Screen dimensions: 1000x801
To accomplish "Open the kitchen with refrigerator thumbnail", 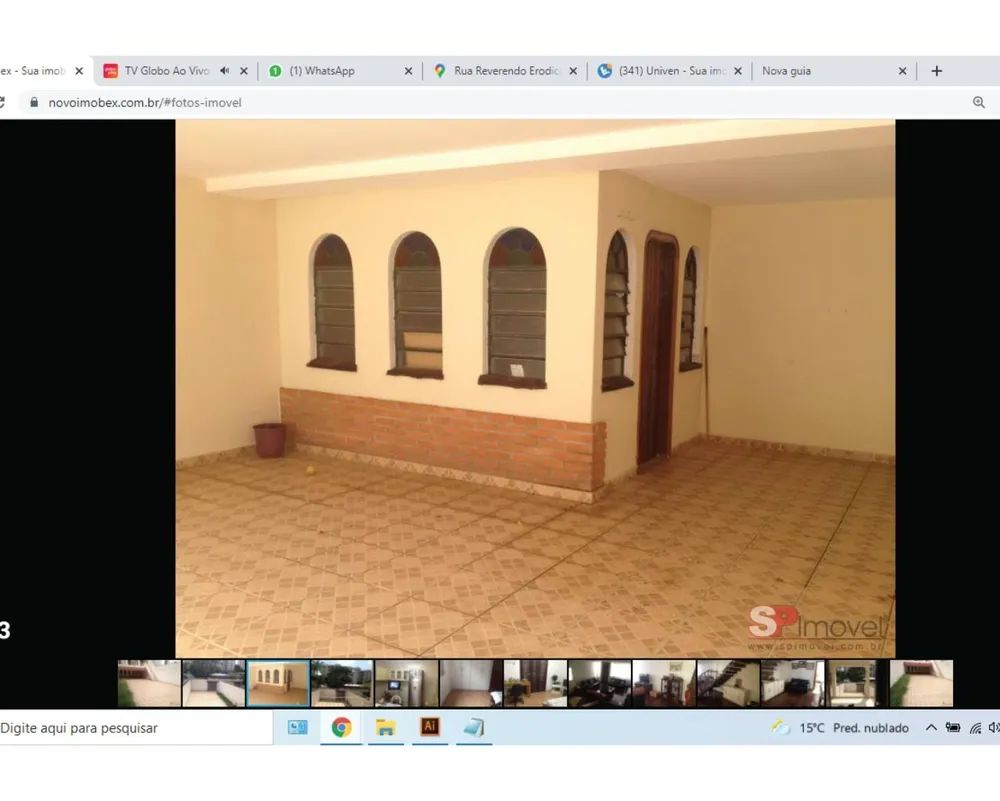I will (x=406, y=684).
